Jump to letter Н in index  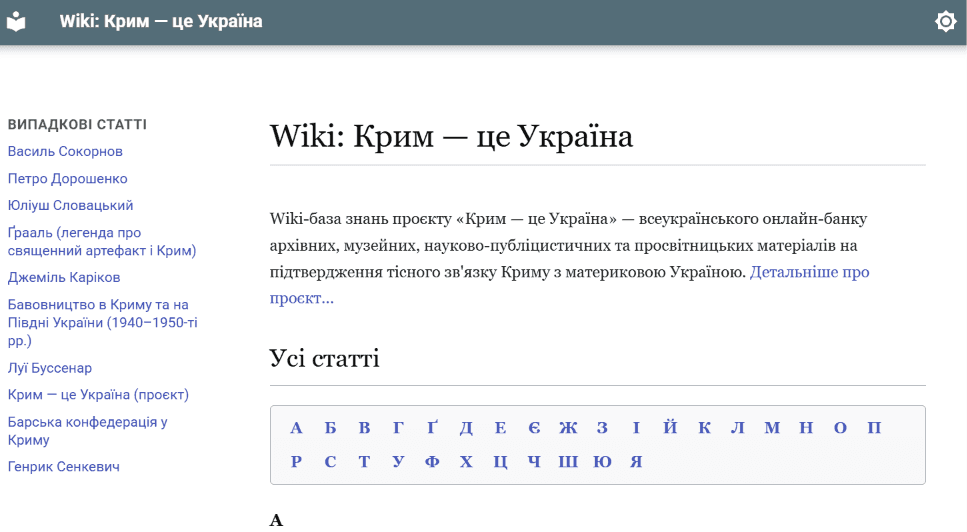(806, 427)
